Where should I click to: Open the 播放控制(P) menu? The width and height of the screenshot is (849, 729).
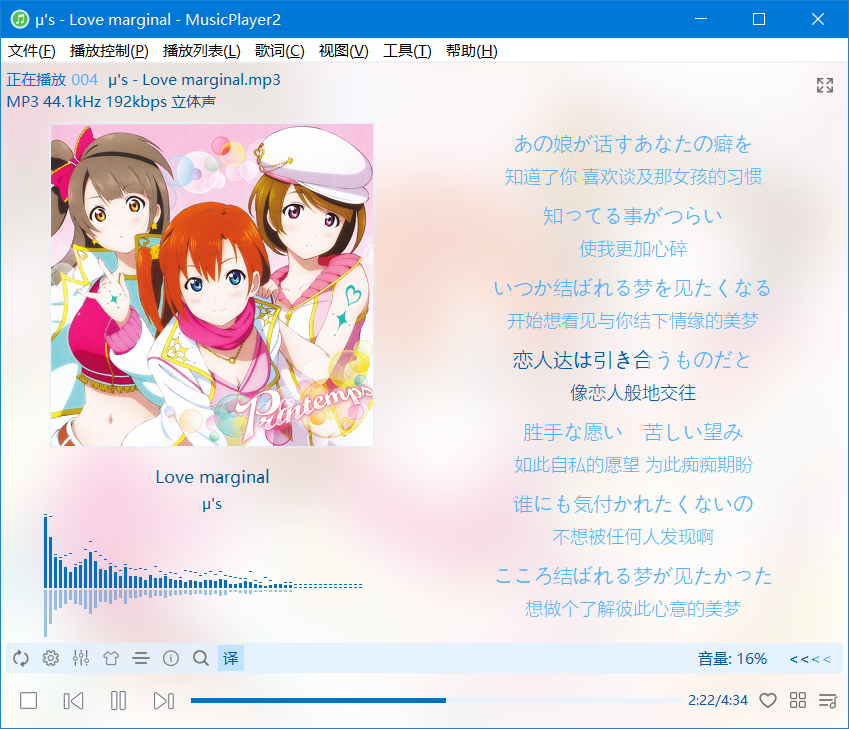click(x=109, y=51)
